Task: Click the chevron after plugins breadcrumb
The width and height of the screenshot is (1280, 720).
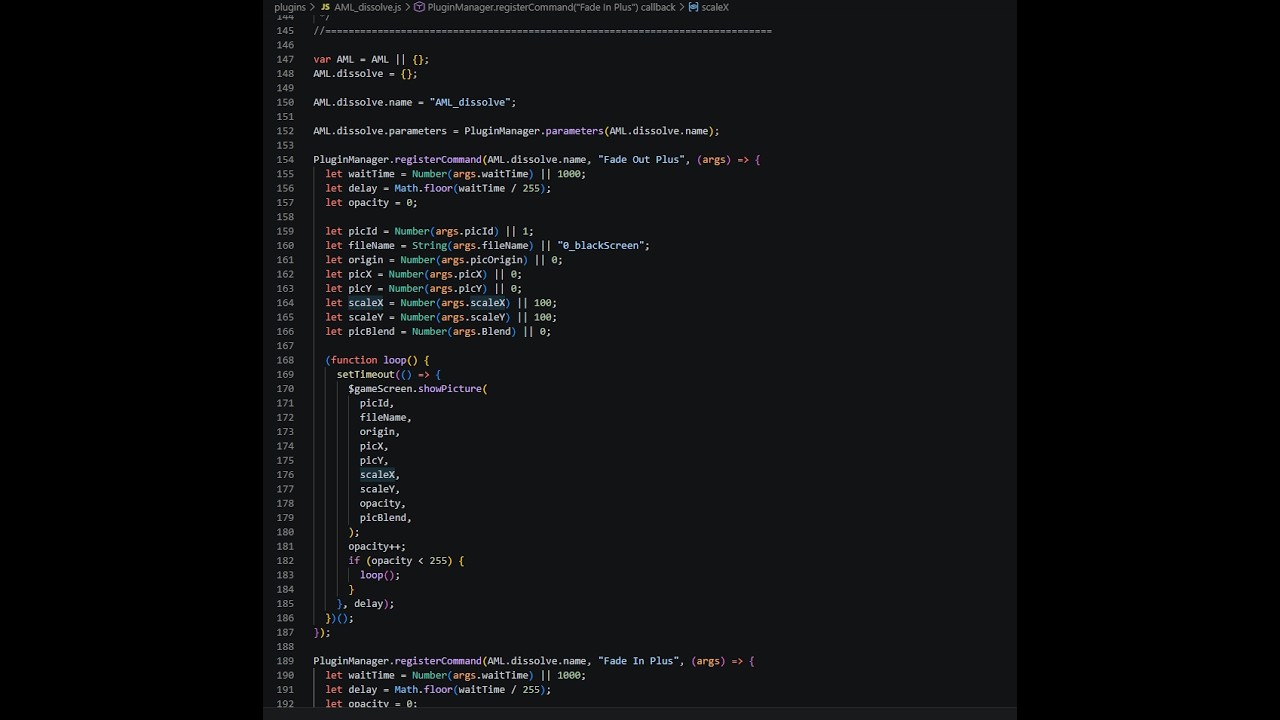Action: click(x=312, y=7)
